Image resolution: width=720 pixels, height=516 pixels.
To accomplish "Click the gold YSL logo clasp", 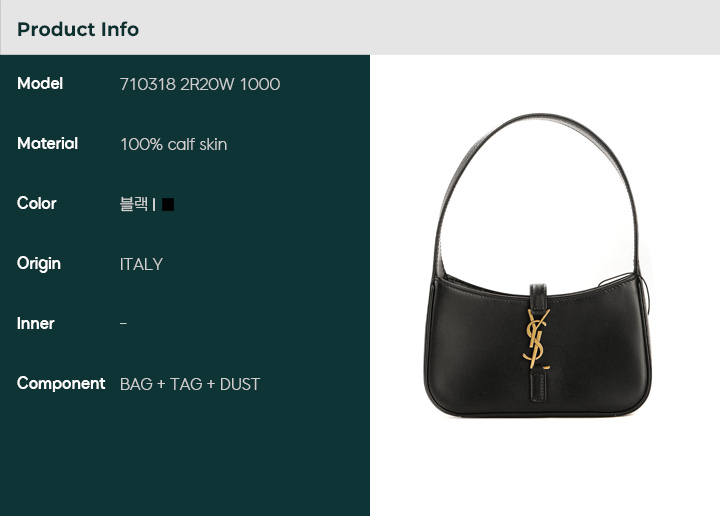I will tap(537, 339).
